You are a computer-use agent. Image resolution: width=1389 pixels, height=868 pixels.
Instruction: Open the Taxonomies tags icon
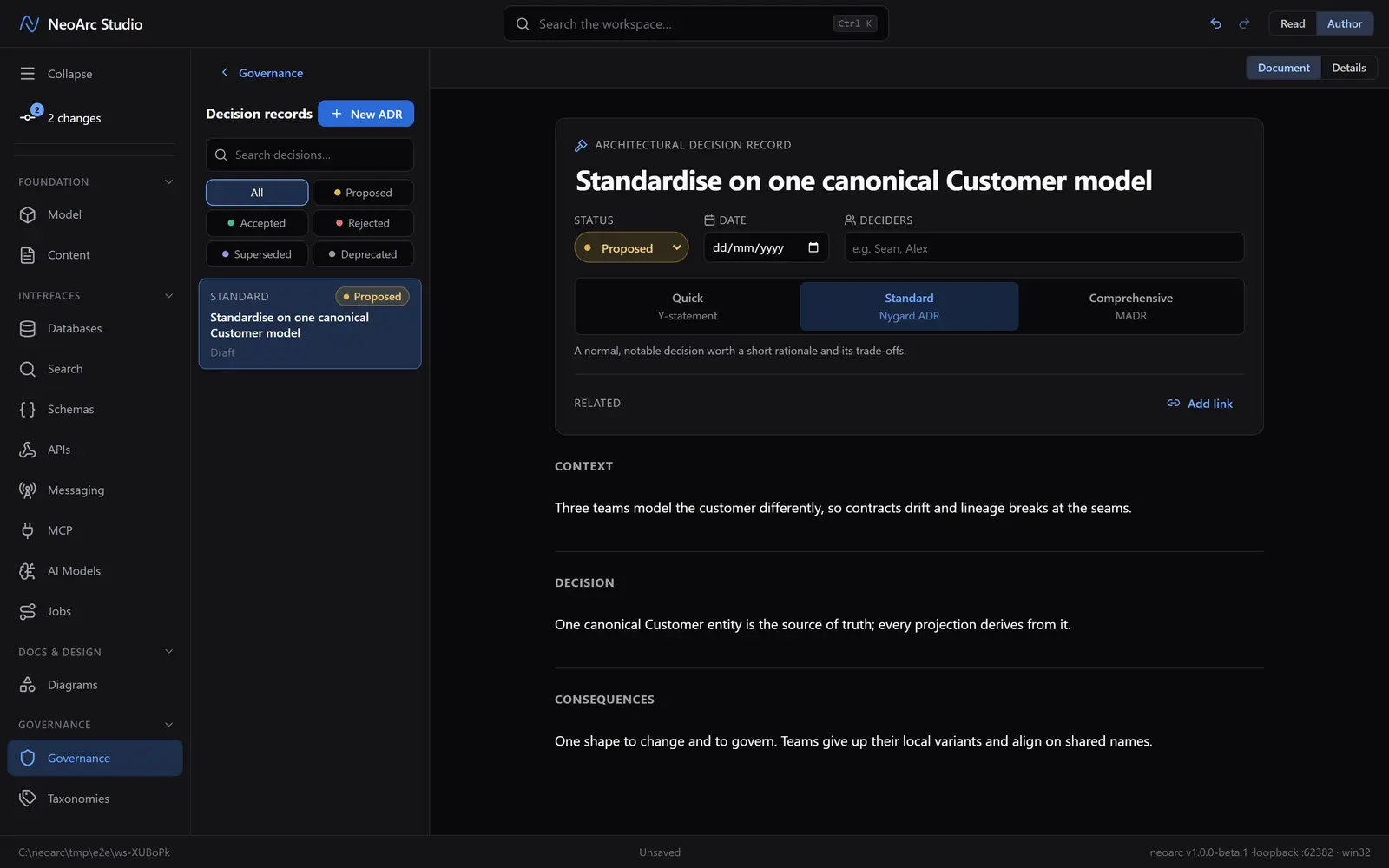point(28,799)
